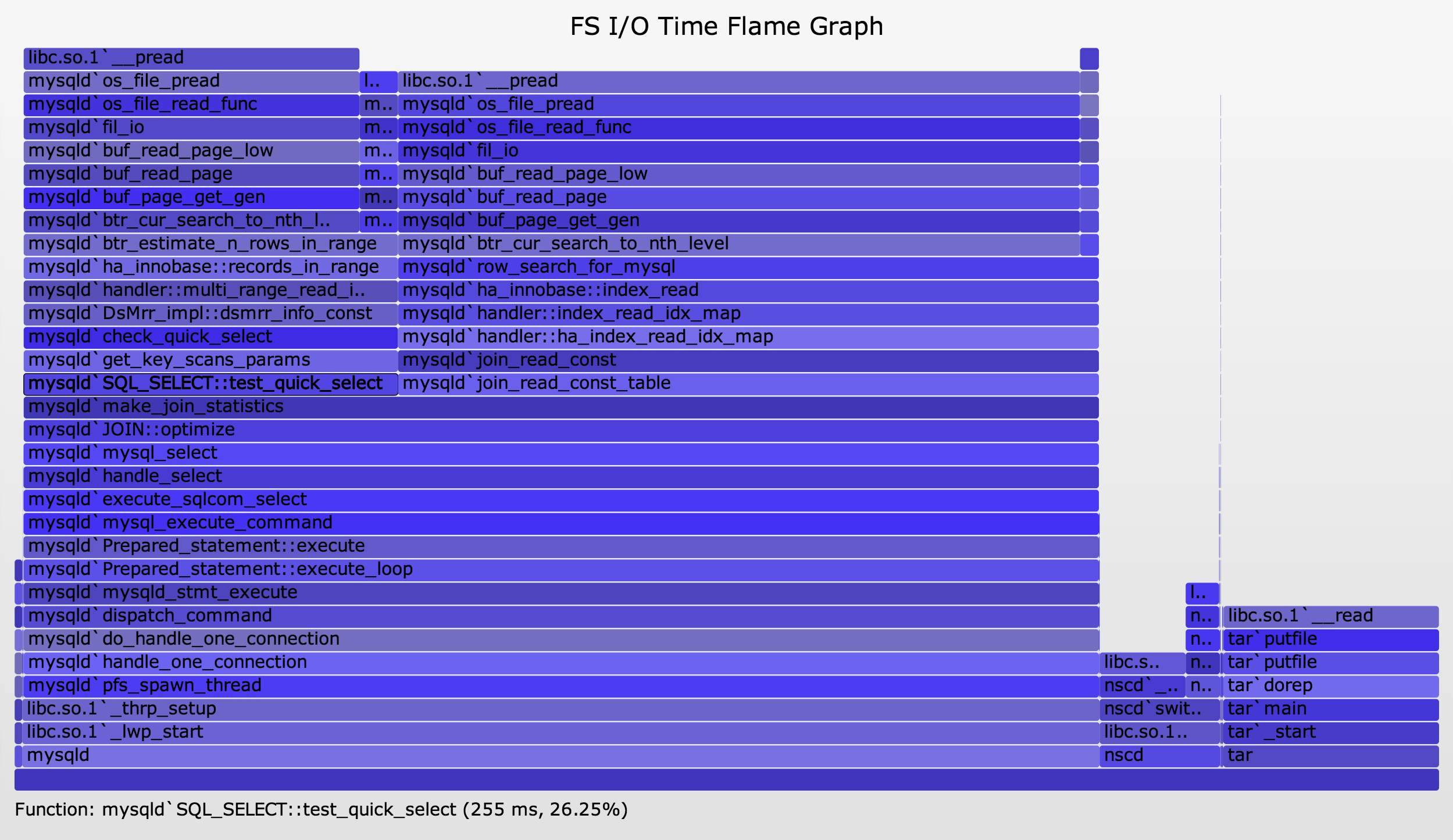This screenshot has width=1453, height=840.
Task: Select the mysqld`ha_innobase::index_read frame
Action: click(748, 291)
